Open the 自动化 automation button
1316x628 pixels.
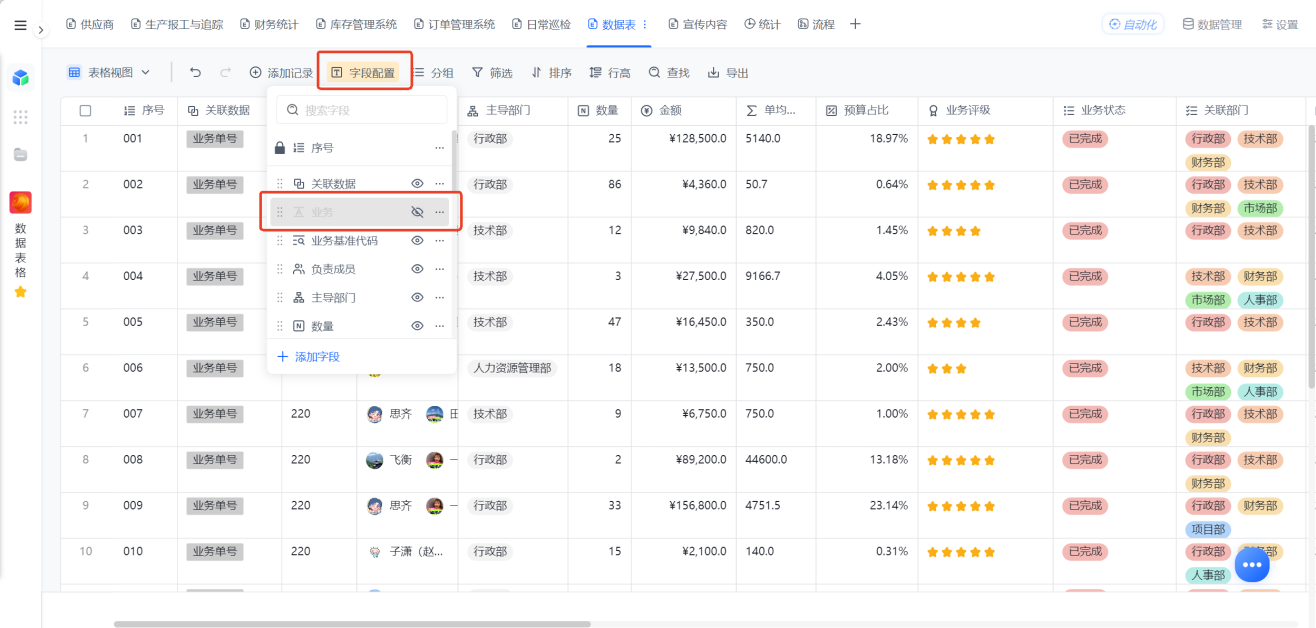tap(1132, 24)
